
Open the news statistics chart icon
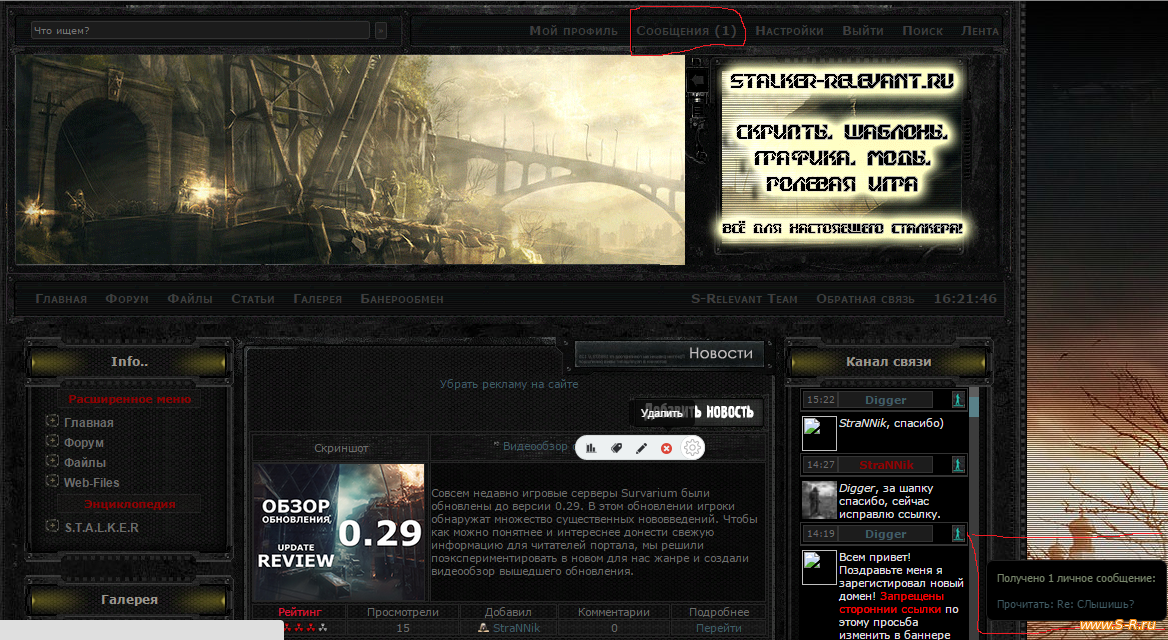[x=591, y=448]
